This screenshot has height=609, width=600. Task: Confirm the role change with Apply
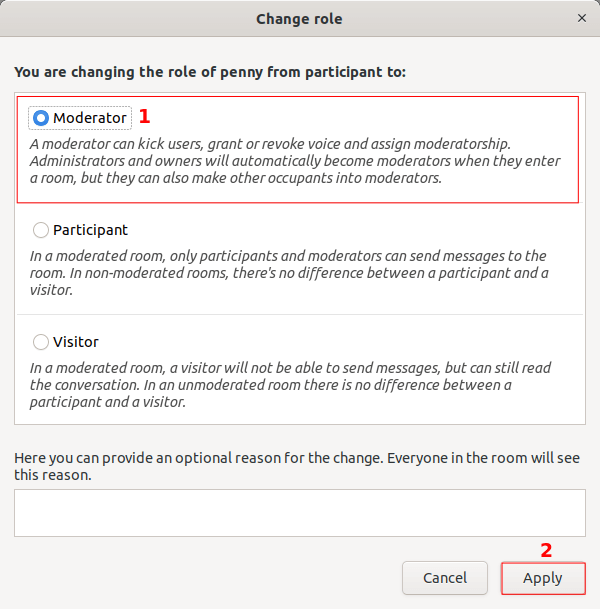point(543,578)
